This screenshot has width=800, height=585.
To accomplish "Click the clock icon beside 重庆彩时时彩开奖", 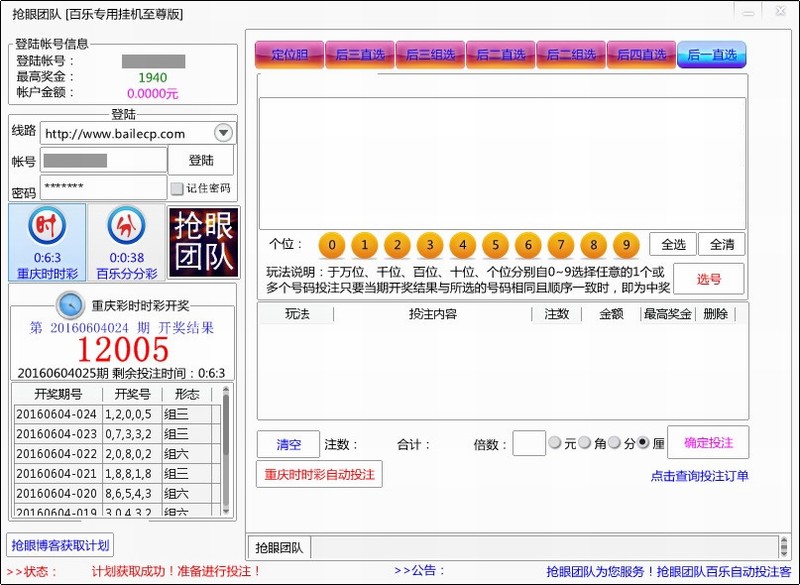I will click(70, 304).
